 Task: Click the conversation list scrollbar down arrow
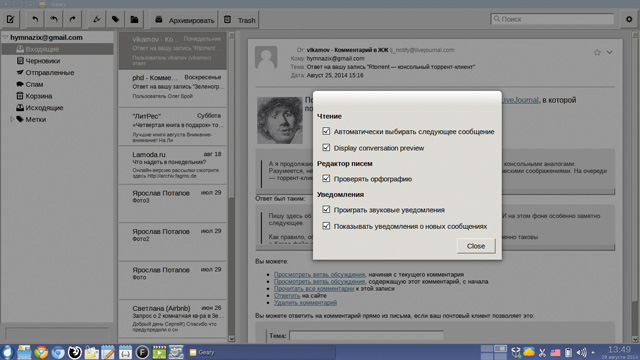[x=232, y=339]
